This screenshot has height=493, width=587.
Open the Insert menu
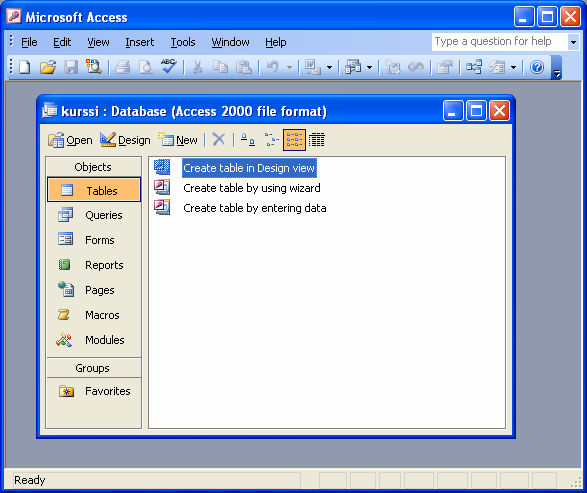pyautogui.click(x=139, y=42)
